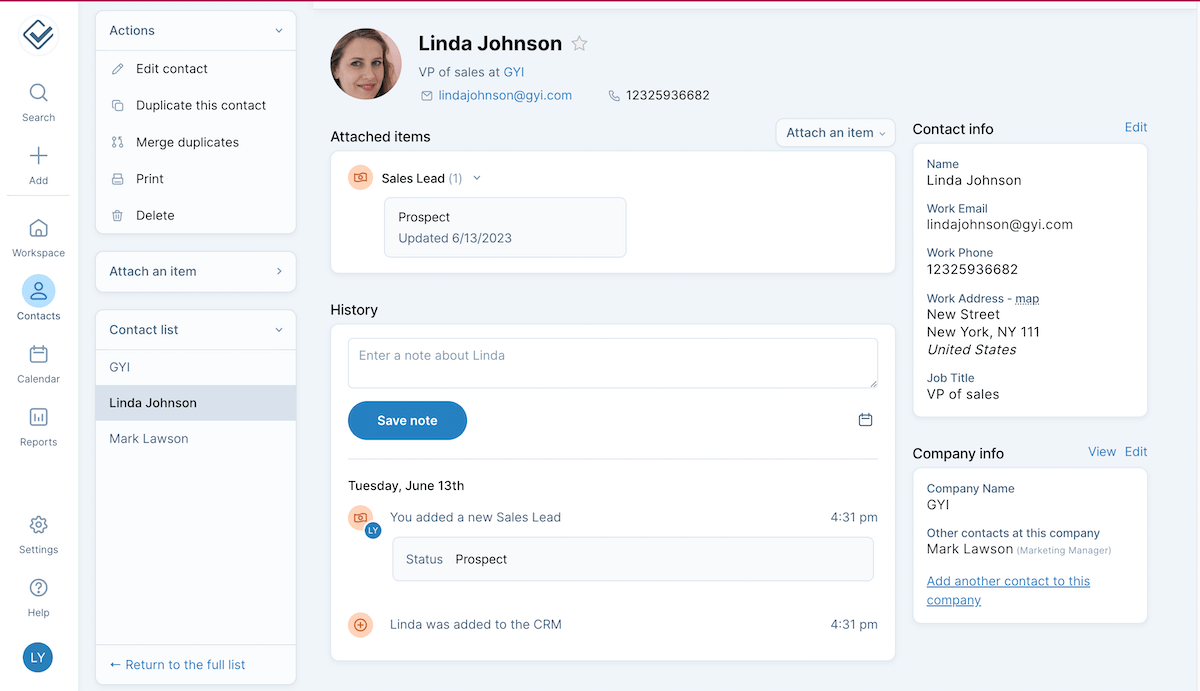1200x691 pixels.
Task: Open the Search icon in sidebar
Action: (38, 94)
